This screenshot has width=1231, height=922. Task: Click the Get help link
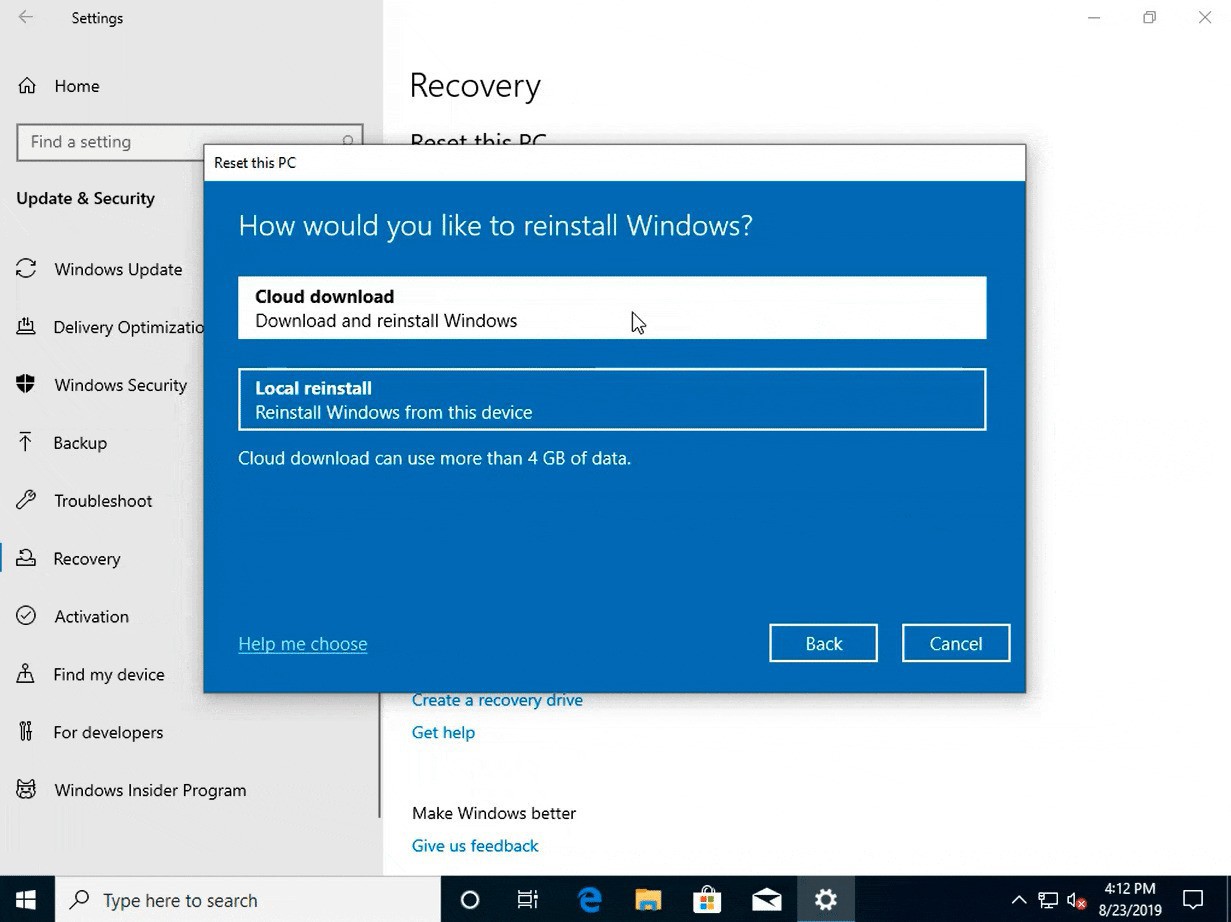point(443,732)
